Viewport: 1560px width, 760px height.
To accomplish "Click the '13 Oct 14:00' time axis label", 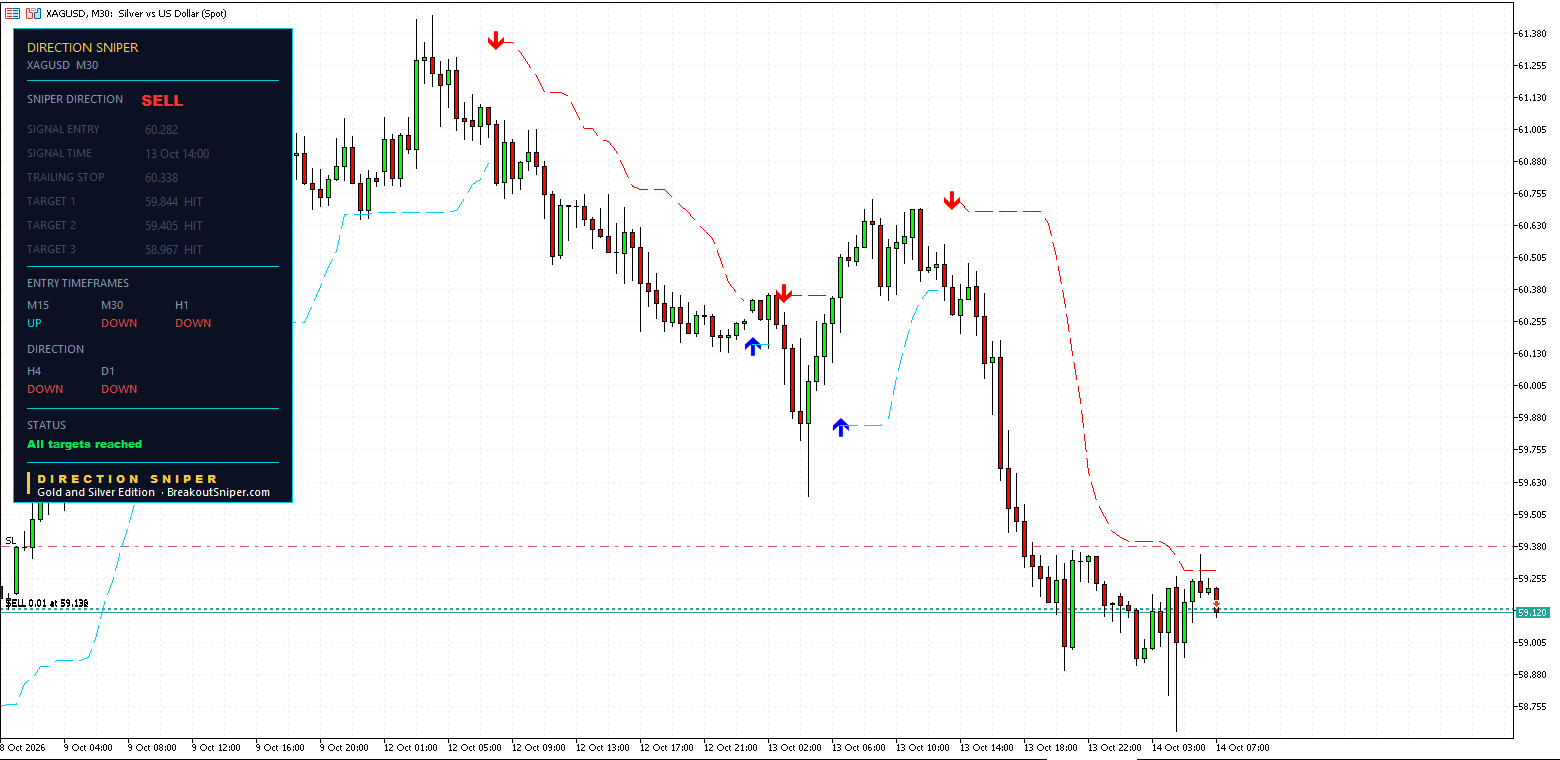I will 987,747.
